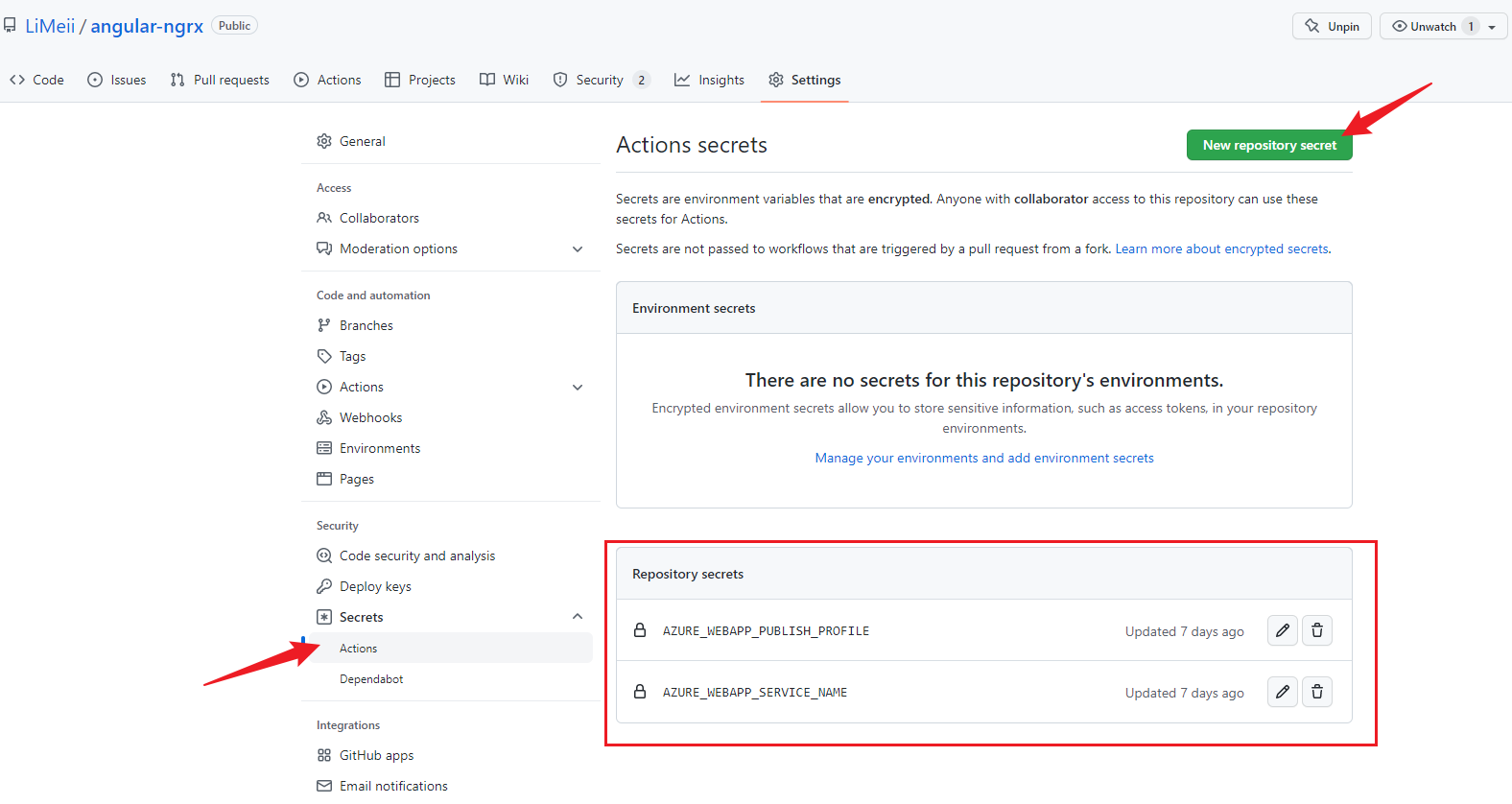View the Insights tab
Screen dimensions: 1512x804
click(710, 80)
